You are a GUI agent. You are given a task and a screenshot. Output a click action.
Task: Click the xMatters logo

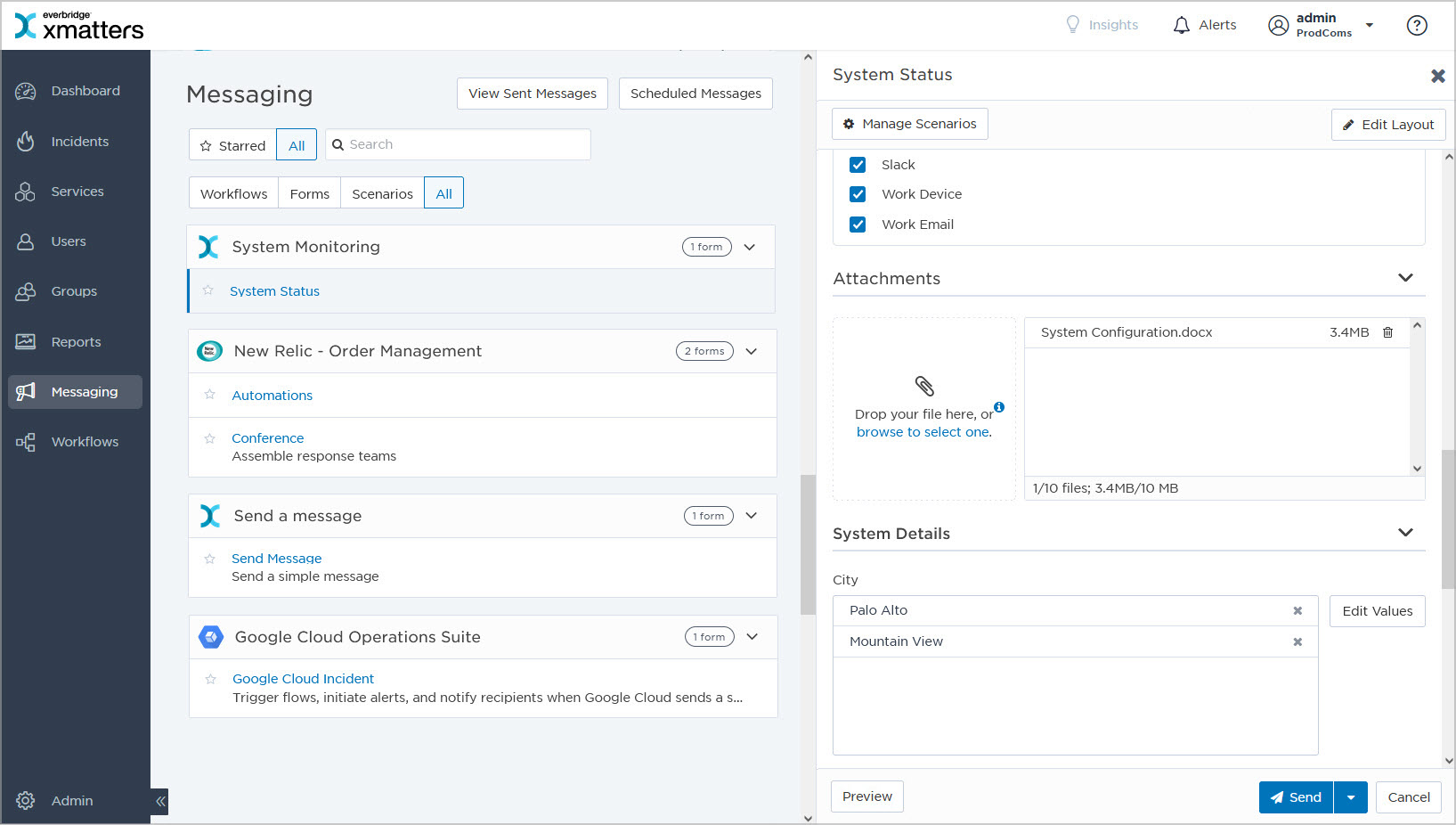[x=79, y=26]
